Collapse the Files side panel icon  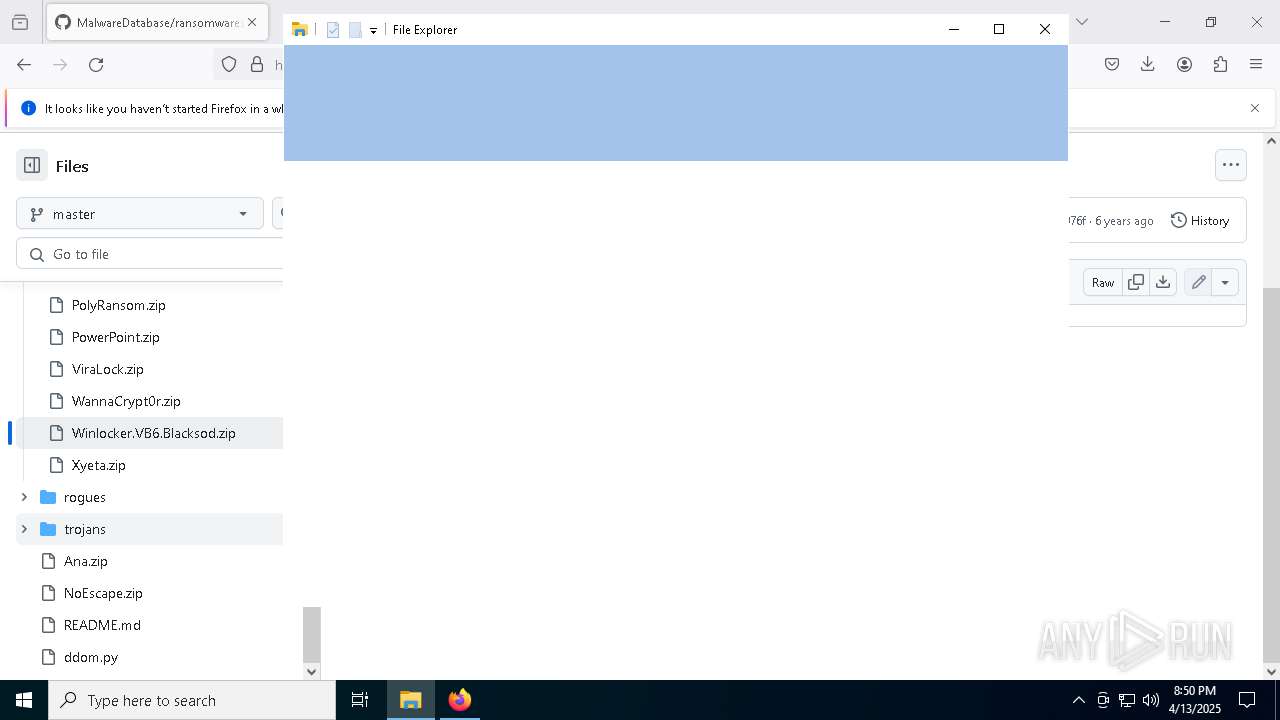(x=32, y=166)
